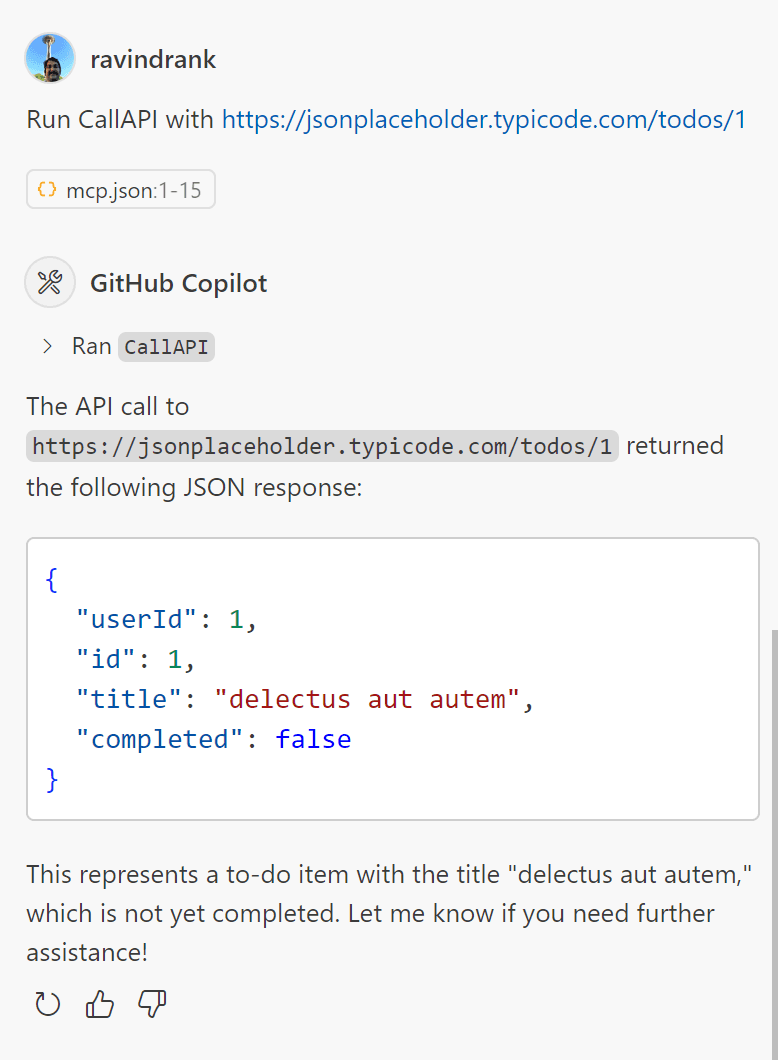Click the chat panel vertical scrollbar
Image resolution: width=778 pixels, height=1060 pixels.
point(775,845)
